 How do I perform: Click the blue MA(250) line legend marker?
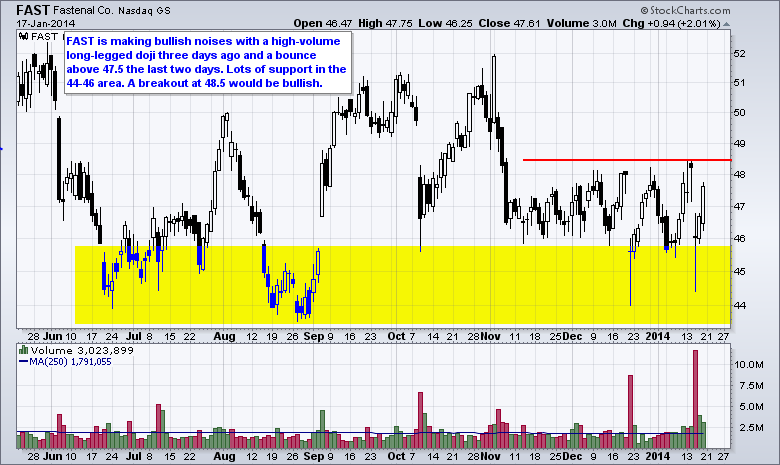[x=23, y=362]
